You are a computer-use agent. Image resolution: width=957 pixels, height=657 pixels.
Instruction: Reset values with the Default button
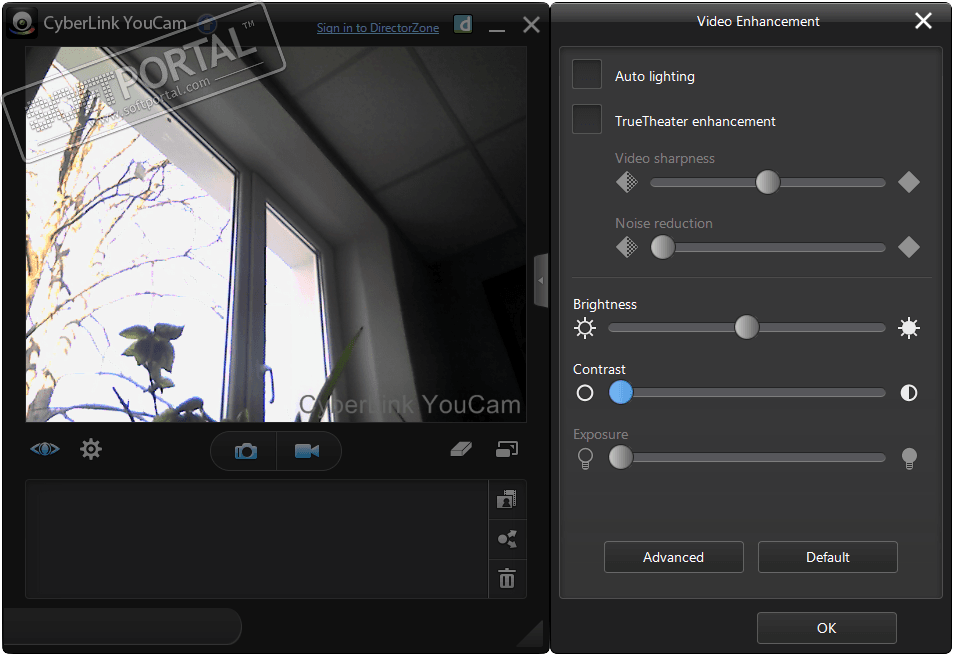coord(828,557)
